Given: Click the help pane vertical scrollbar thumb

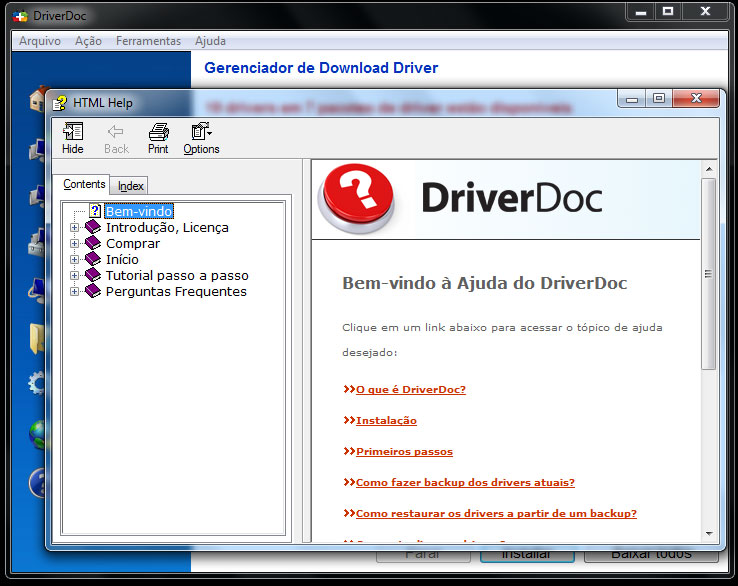Looking at the screenshot, I should 708,273.
